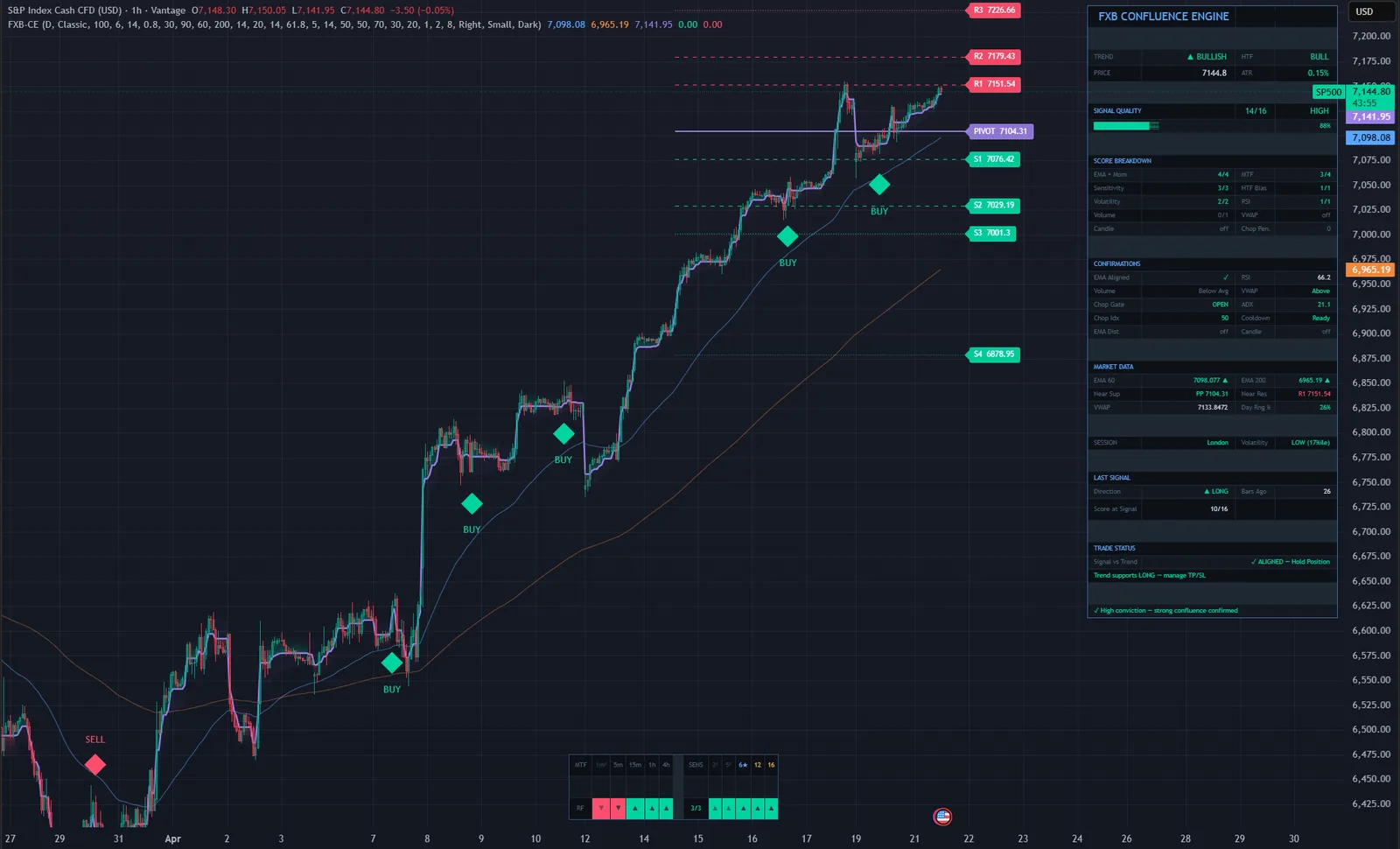Click the 7,200.00 price scale label

tap(1371, 36)
